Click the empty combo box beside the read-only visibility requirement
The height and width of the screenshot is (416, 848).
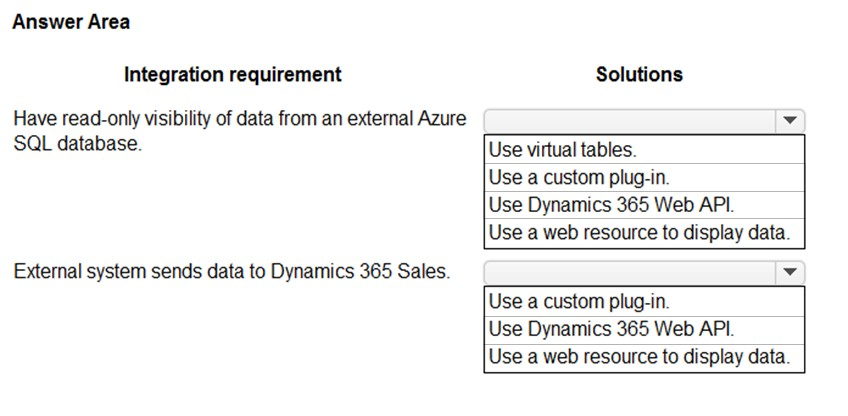[644, 121]
